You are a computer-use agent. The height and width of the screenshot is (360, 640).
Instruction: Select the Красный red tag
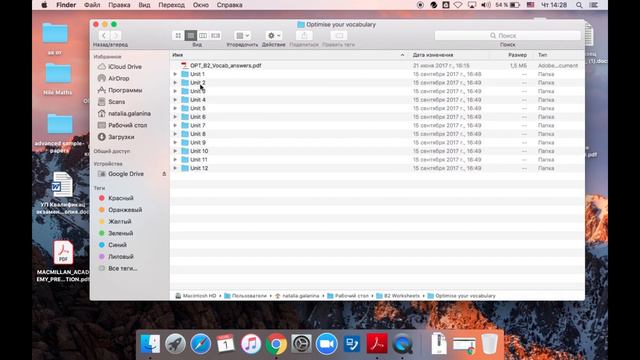tap(120, 198)
